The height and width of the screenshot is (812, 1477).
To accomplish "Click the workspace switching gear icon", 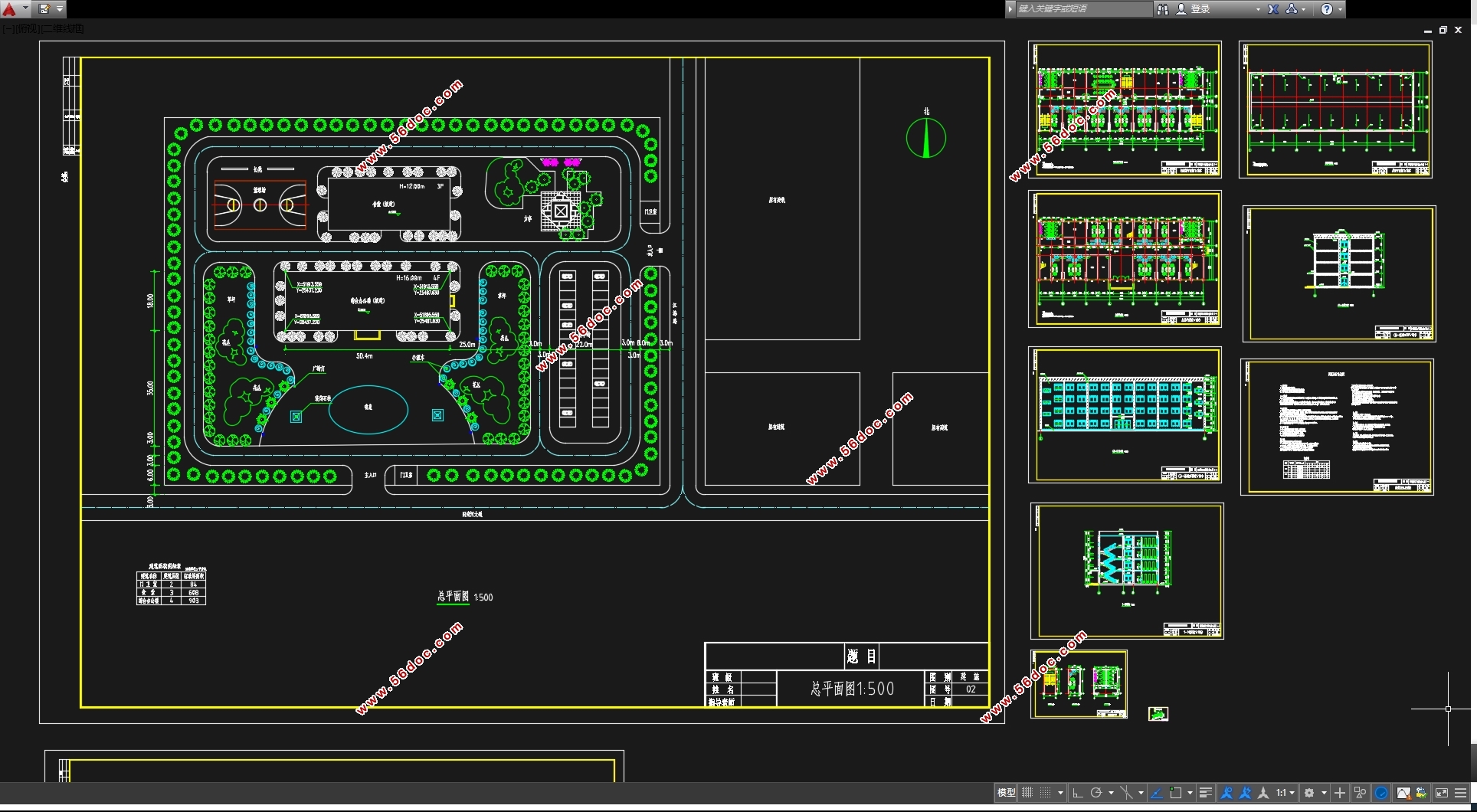I will [x=1309, y=793].
